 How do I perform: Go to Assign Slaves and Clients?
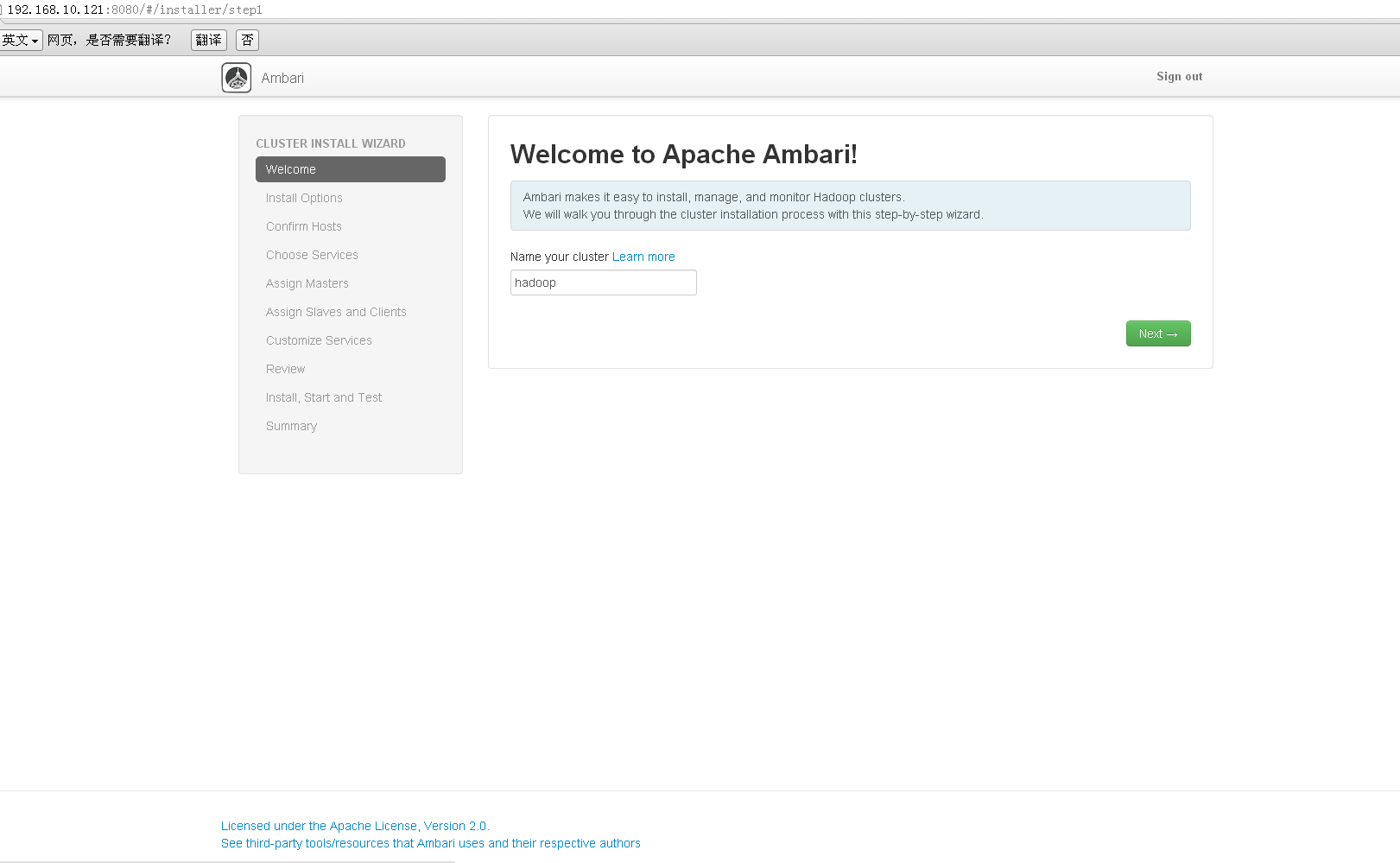click(336, 312)
